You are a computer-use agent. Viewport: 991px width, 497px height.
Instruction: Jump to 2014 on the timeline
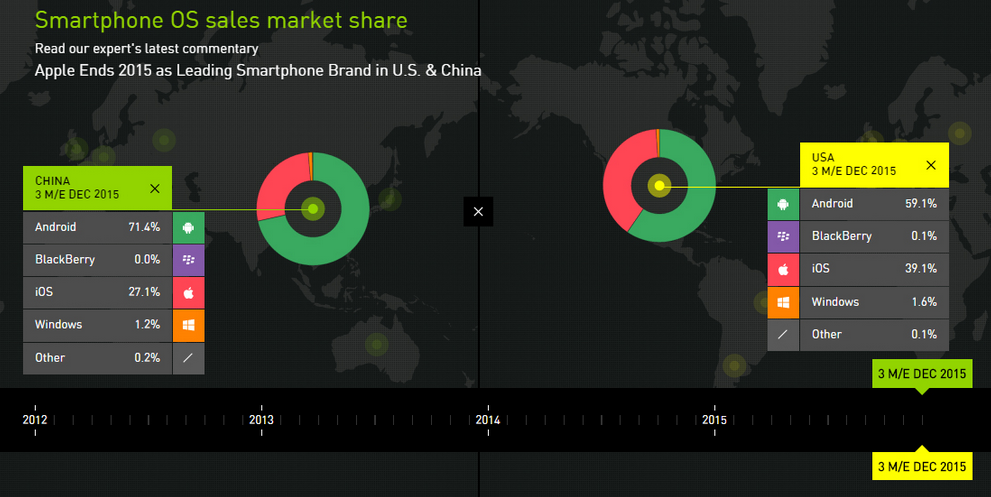(488, 420)
